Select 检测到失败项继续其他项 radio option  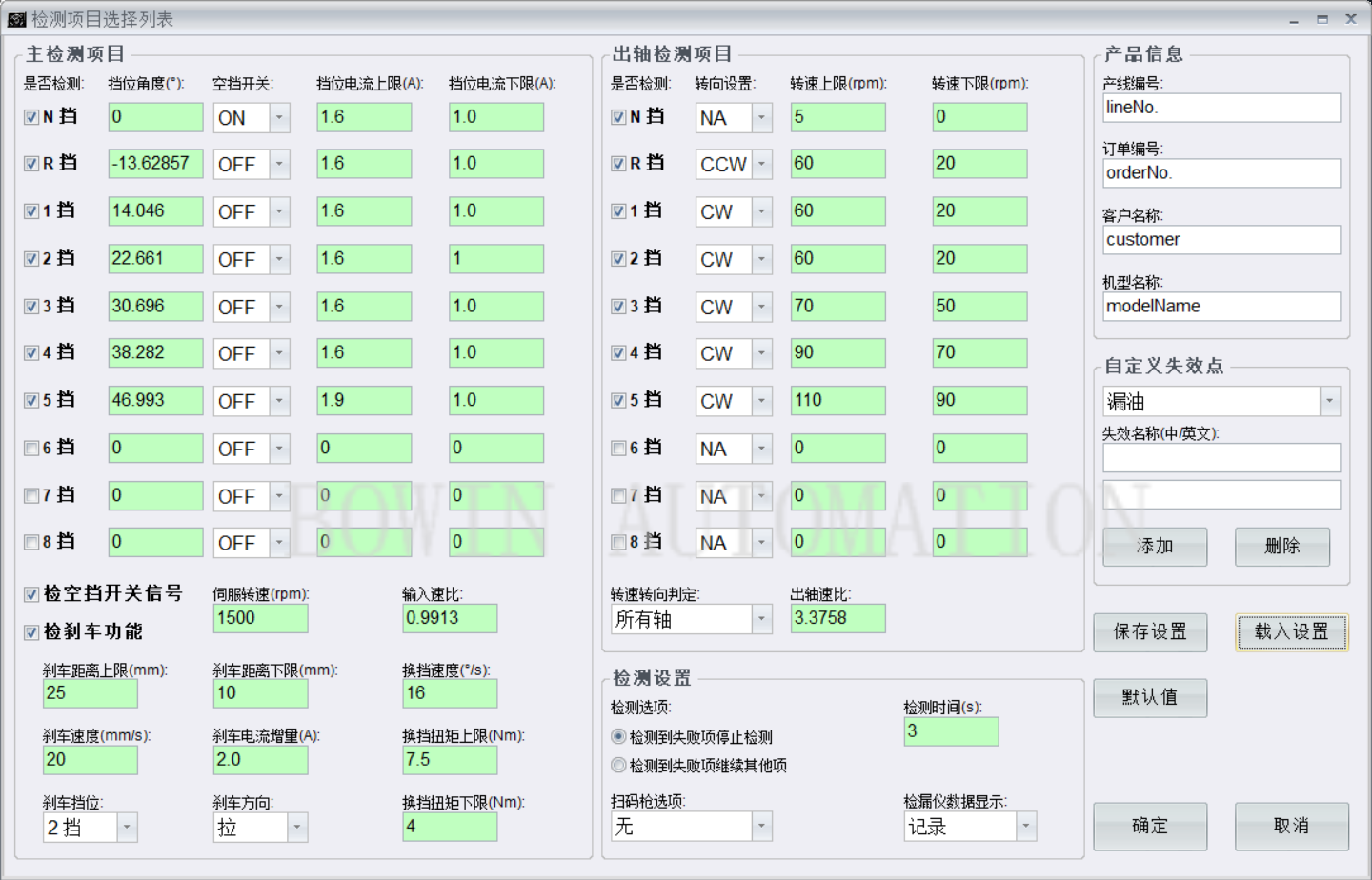pyautogui.click(x=618, y=765)
